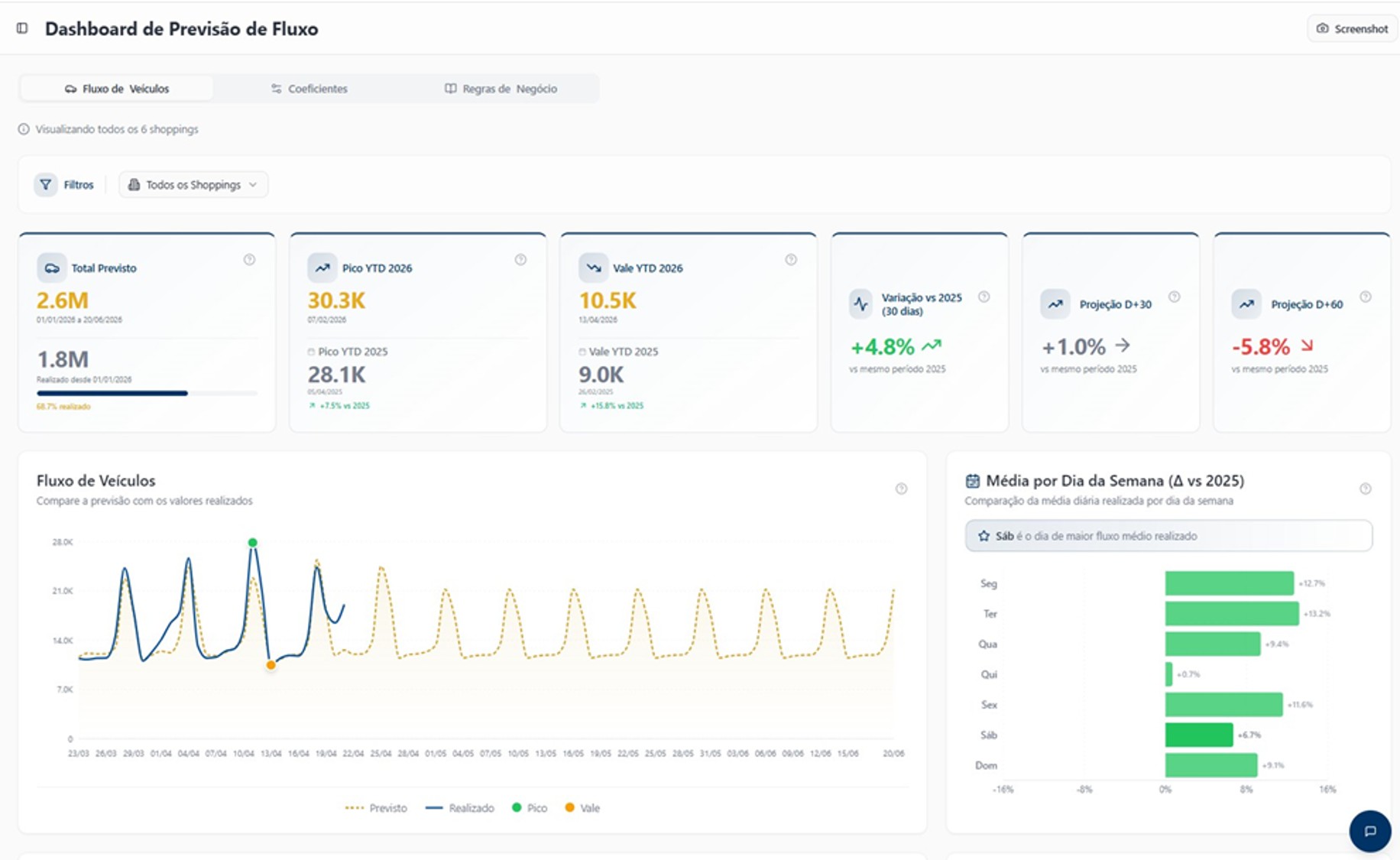
Task: Toggle the Pico legend marker
Action: tap(530, 808)
